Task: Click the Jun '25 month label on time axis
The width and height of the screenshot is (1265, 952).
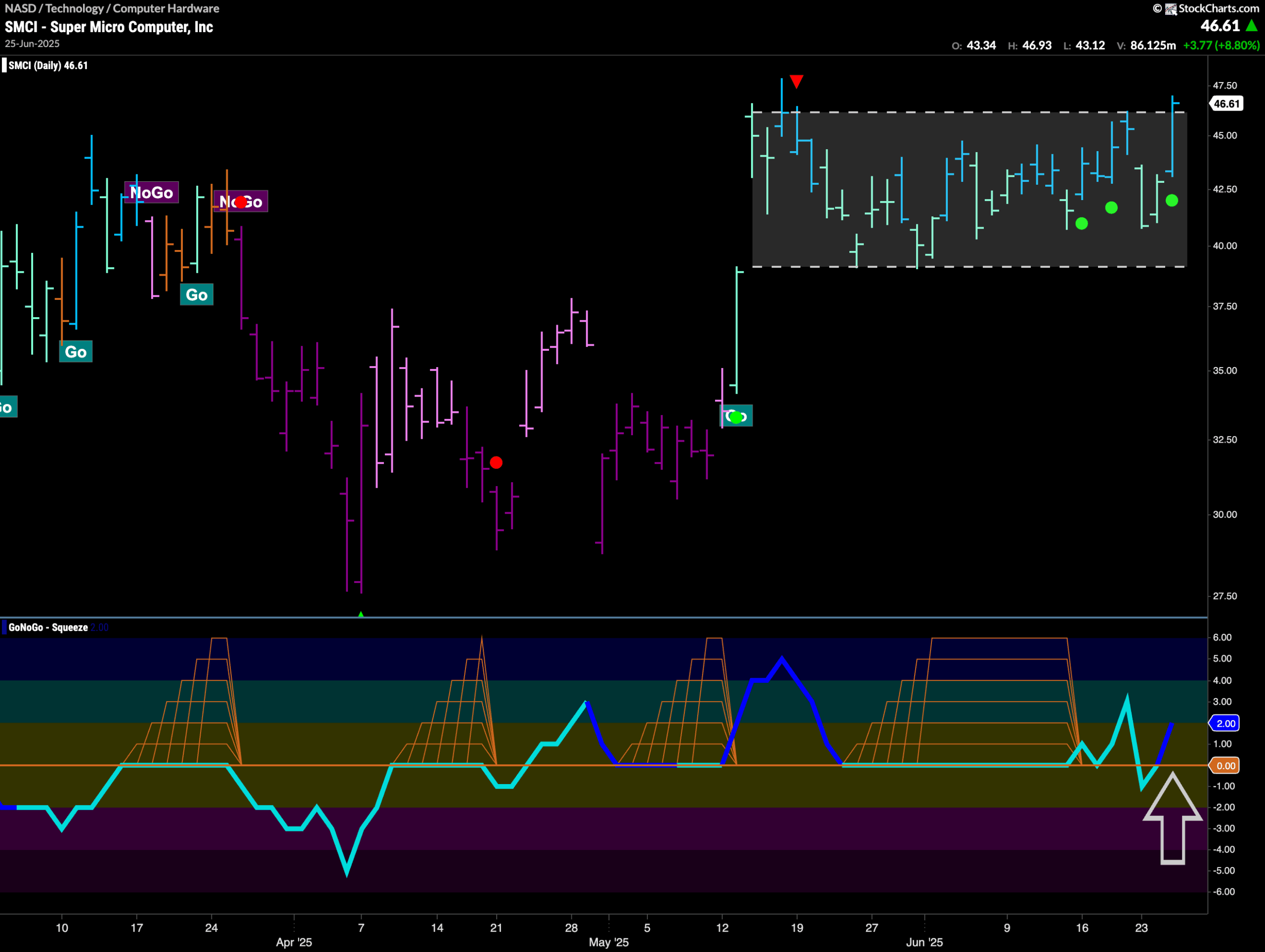Action: [924, 942]
